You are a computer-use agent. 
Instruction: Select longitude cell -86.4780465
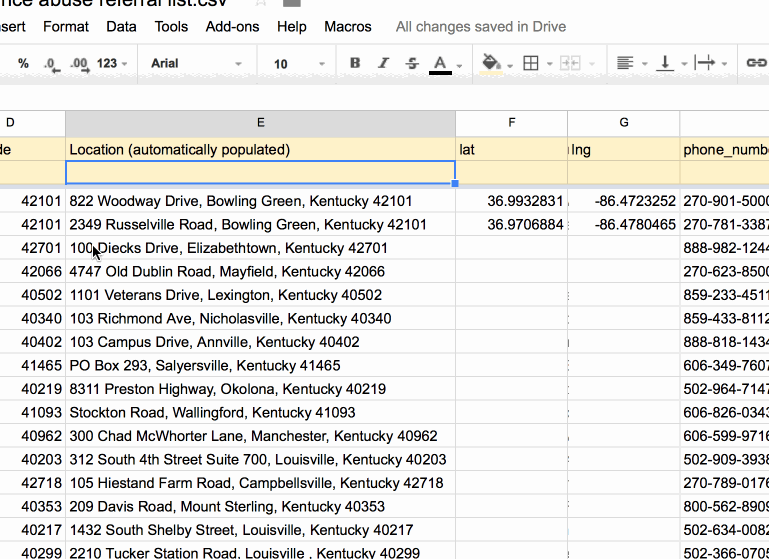(624, 225)
